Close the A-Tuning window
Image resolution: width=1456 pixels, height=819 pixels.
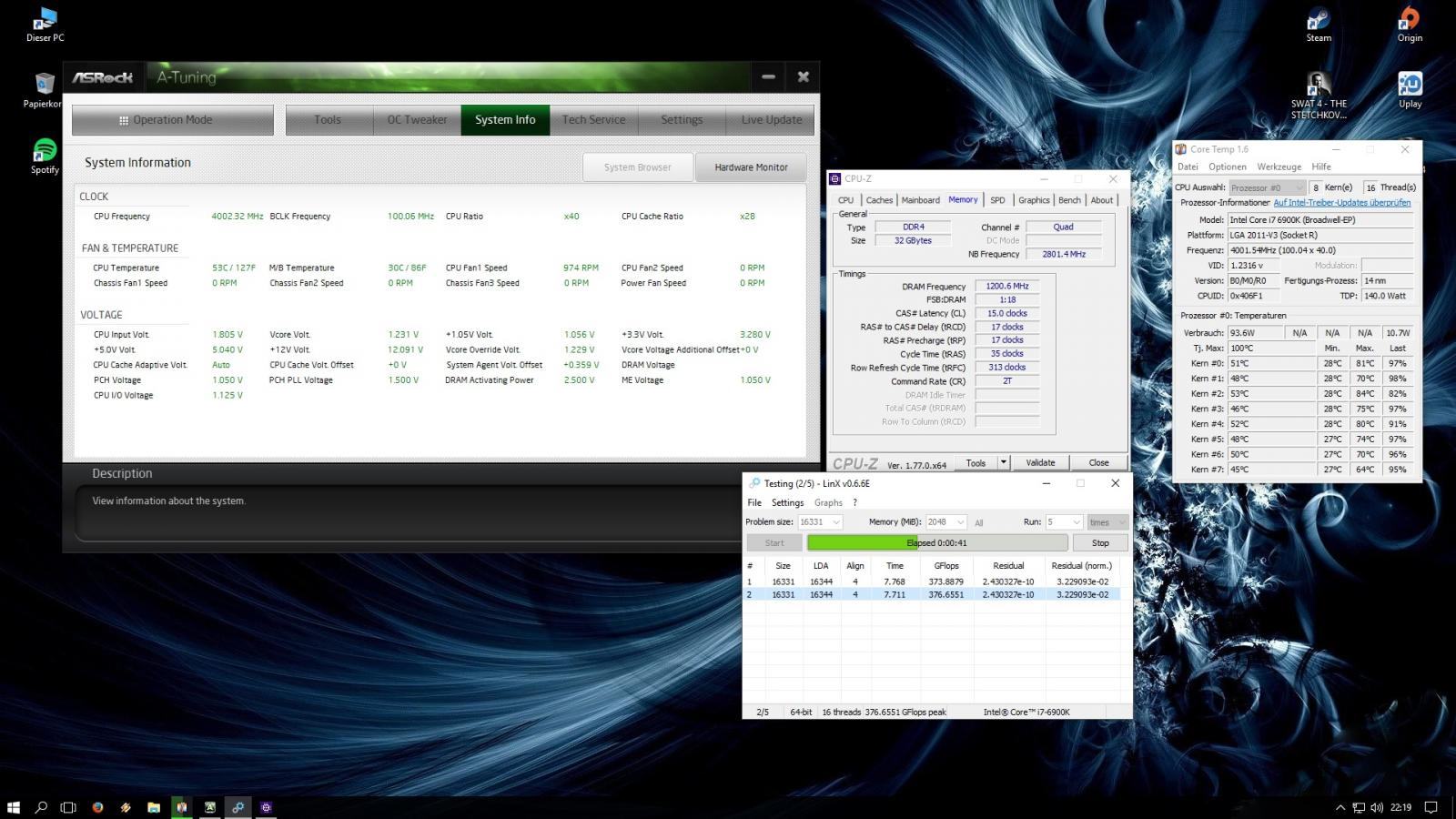tap(804, 77)
